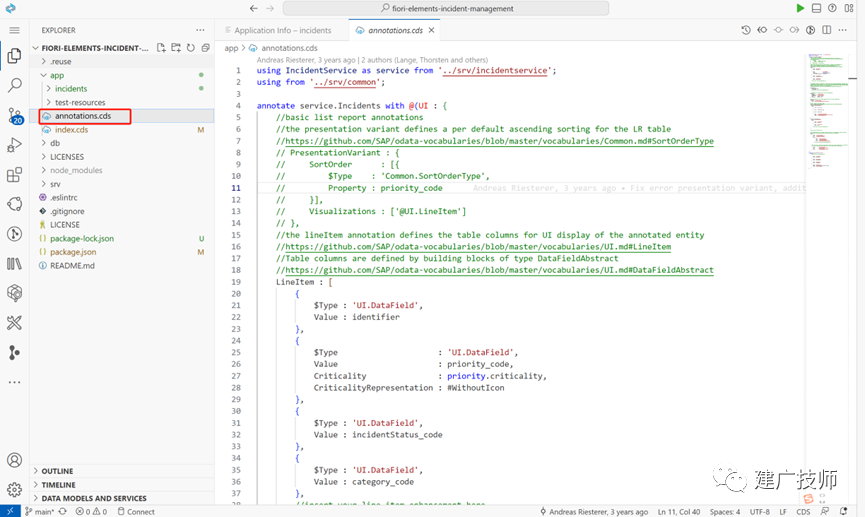Change language mode via CDS status item

pos(803,511)
